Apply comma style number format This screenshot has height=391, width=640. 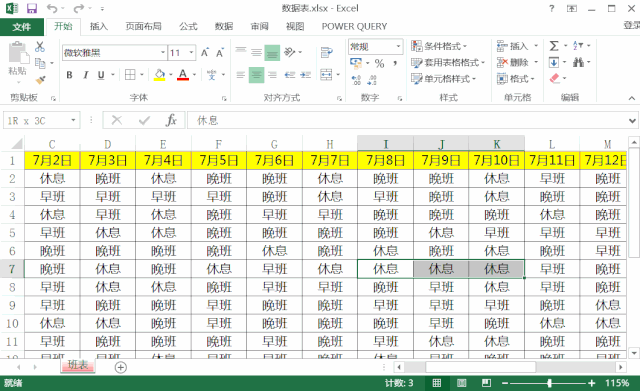[395, 63]
